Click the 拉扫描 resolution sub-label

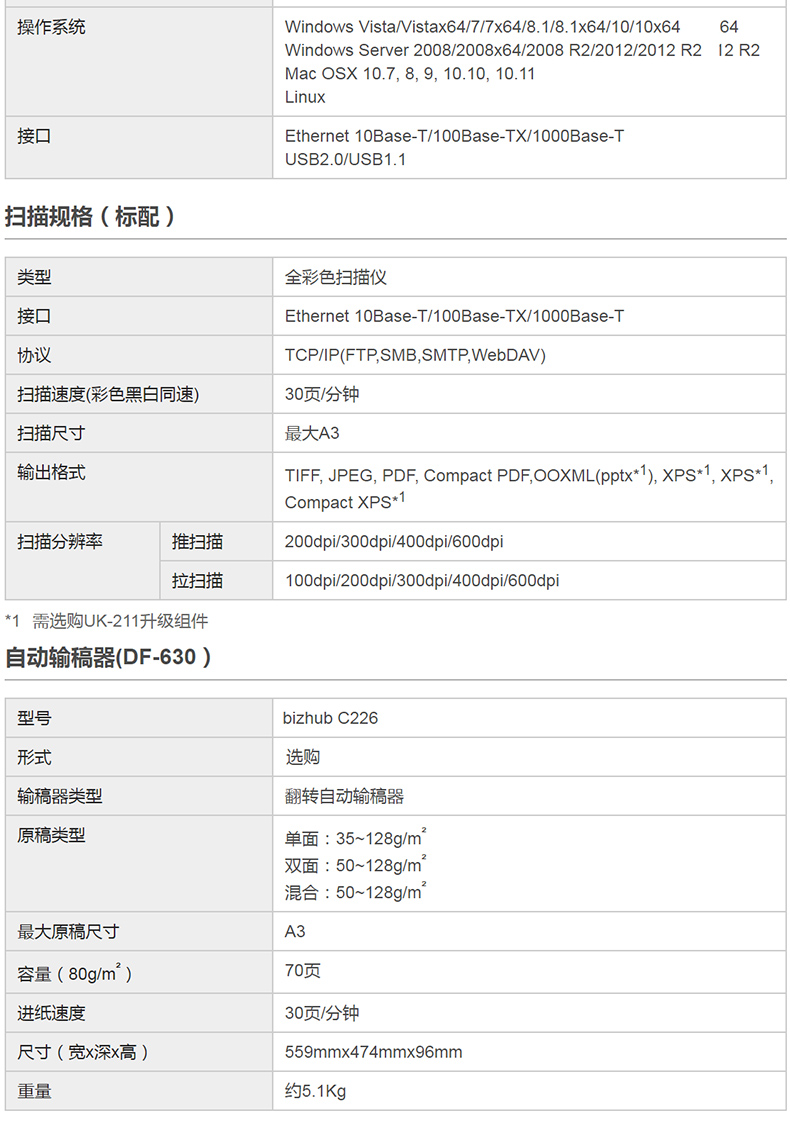click(x=197, y=581)
